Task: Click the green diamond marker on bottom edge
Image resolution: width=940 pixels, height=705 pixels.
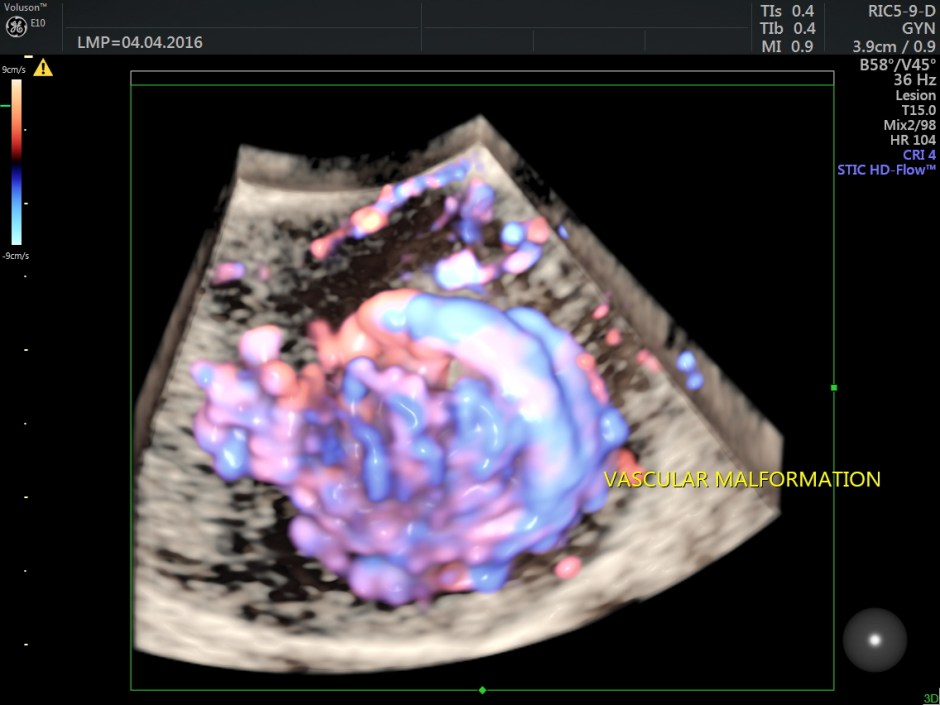Action: point(483,690)
